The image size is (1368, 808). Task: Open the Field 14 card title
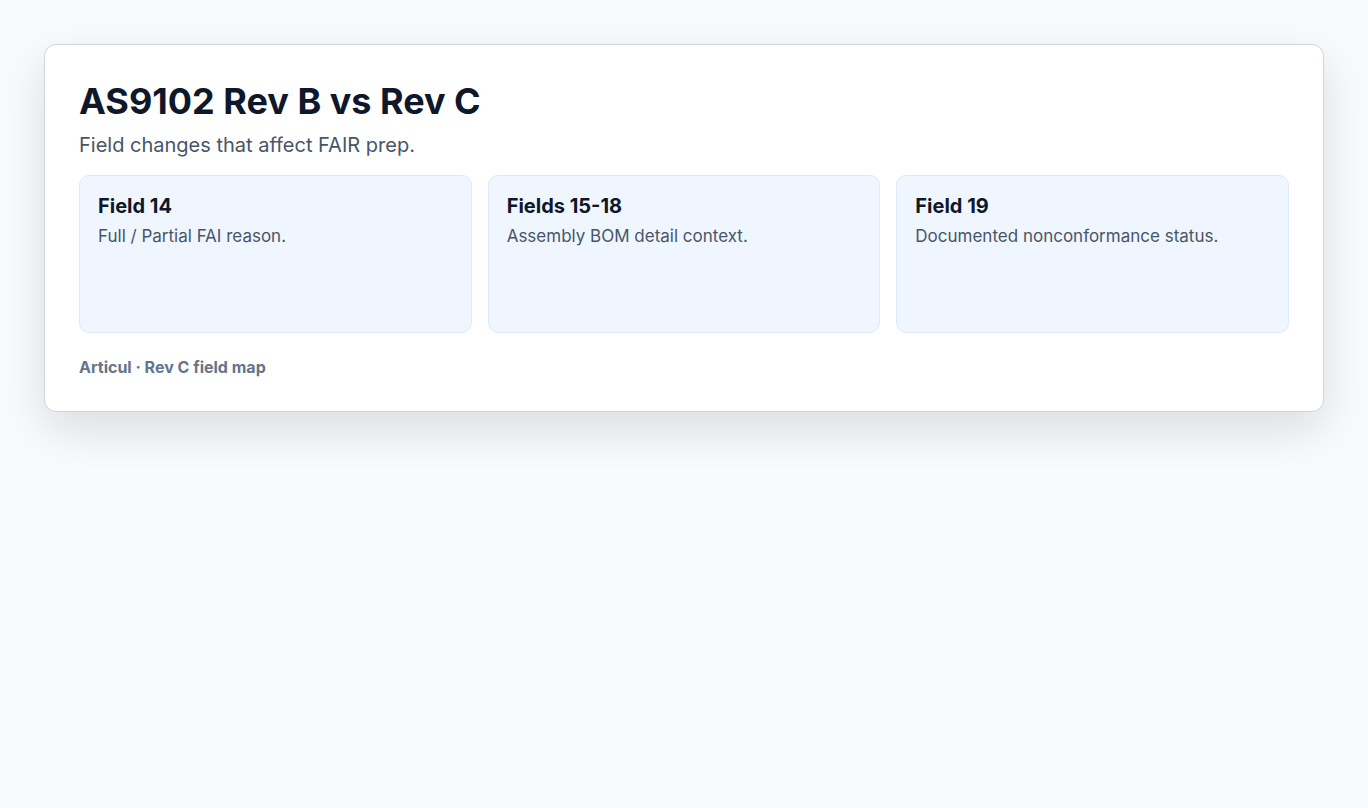point(135,206)
